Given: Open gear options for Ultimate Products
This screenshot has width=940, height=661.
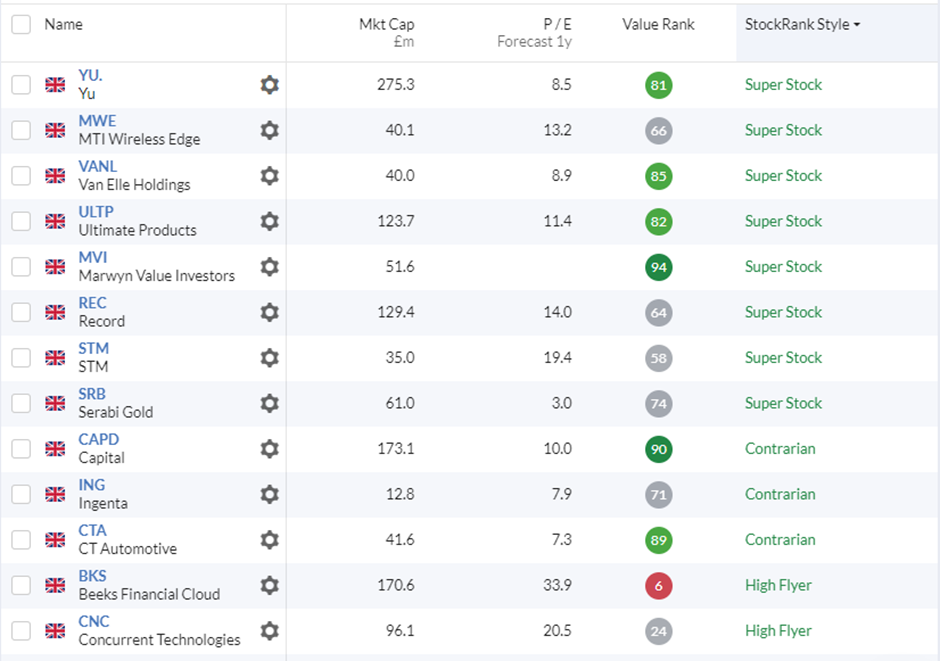Looking at the screenshot, I should pyautogui.click(x=269, y=221).
